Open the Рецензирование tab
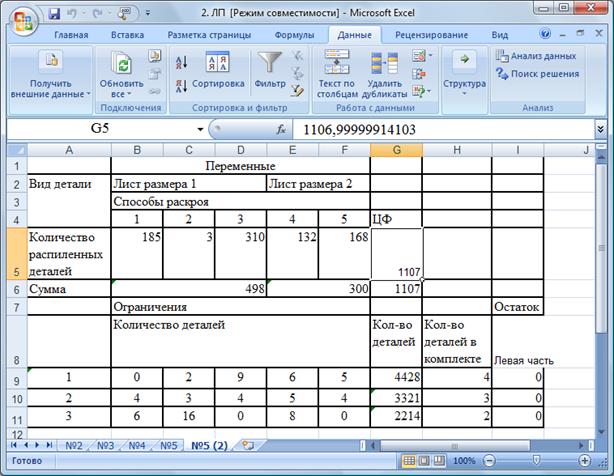614x476 pixels. click(432, 35)
